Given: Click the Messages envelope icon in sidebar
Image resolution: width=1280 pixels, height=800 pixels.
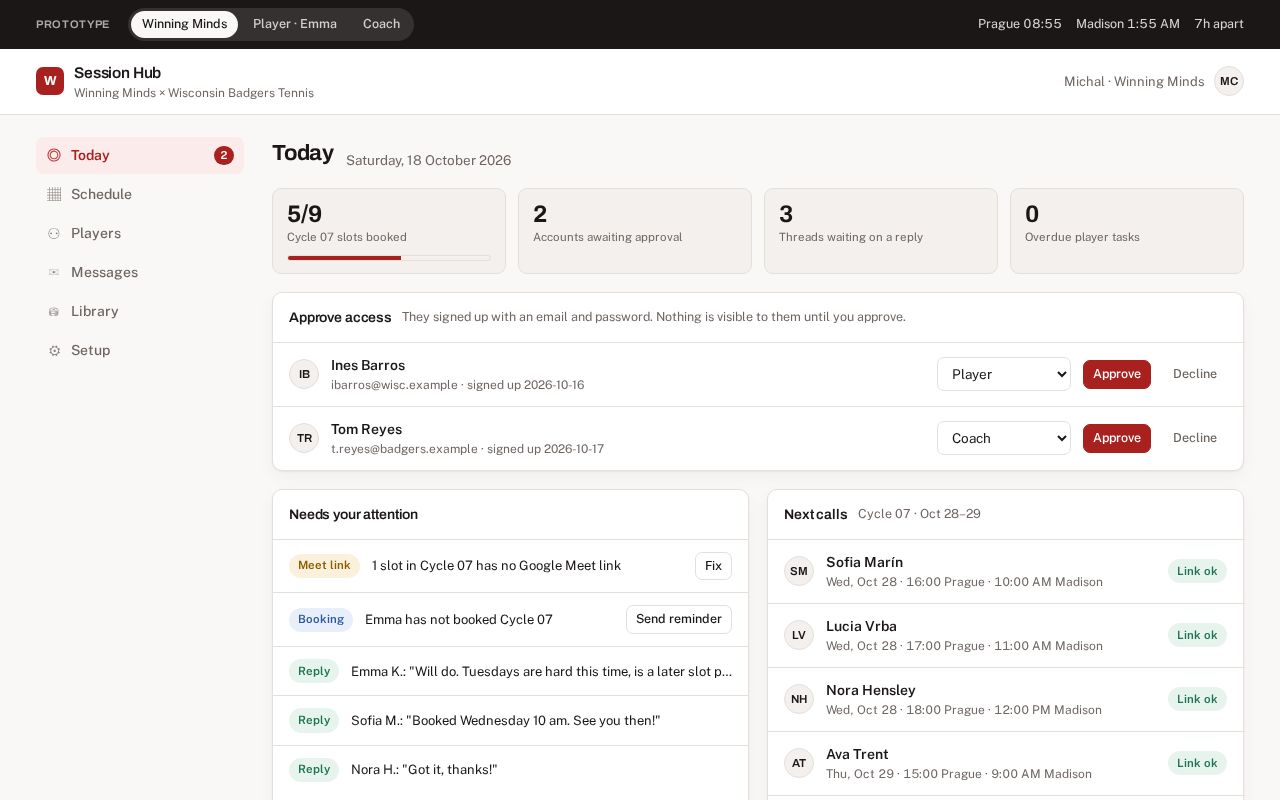Looking at the screenshot, I should pyautogui.click(x=54, y=272).
